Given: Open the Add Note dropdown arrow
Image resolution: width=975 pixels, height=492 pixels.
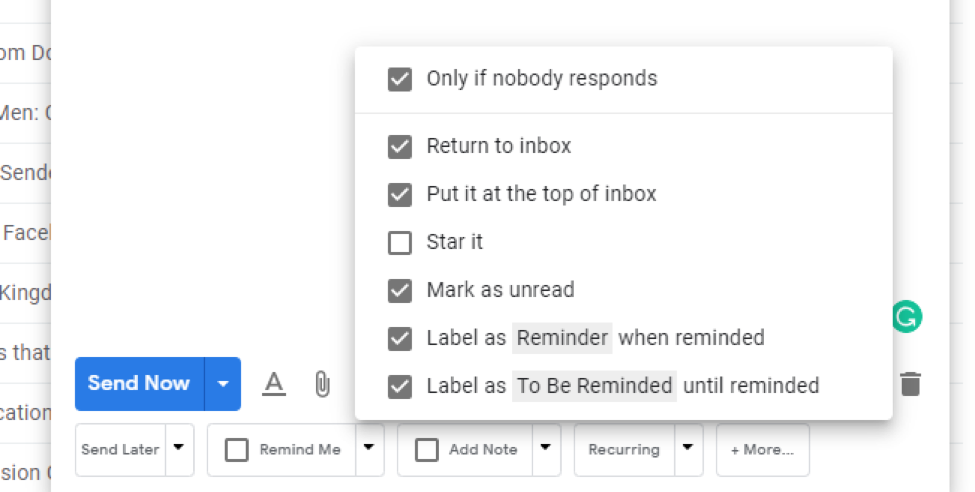Looking at the screenshot, I should (x=547, y=449).
